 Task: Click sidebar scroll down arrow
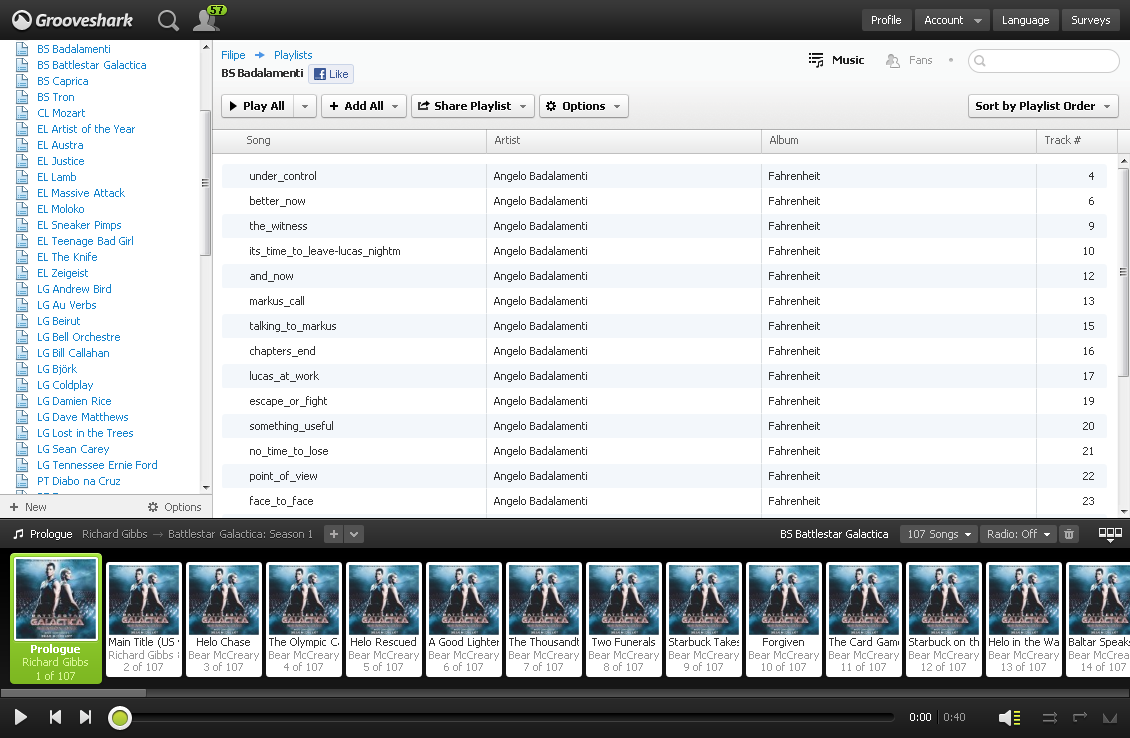click(206, 487)
